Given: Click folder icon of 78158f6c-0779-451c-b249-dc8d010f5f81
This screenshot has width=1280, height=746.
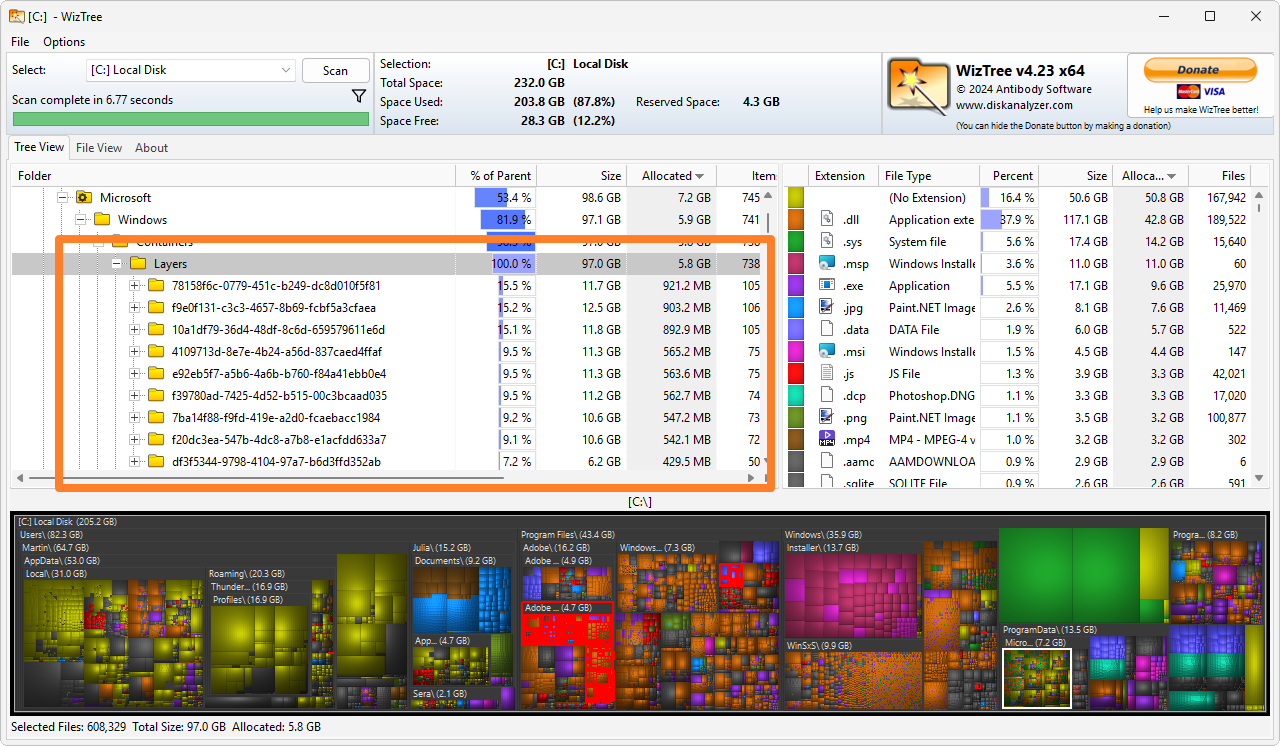Looking at the screenshot, I should [x=156, y=285].
